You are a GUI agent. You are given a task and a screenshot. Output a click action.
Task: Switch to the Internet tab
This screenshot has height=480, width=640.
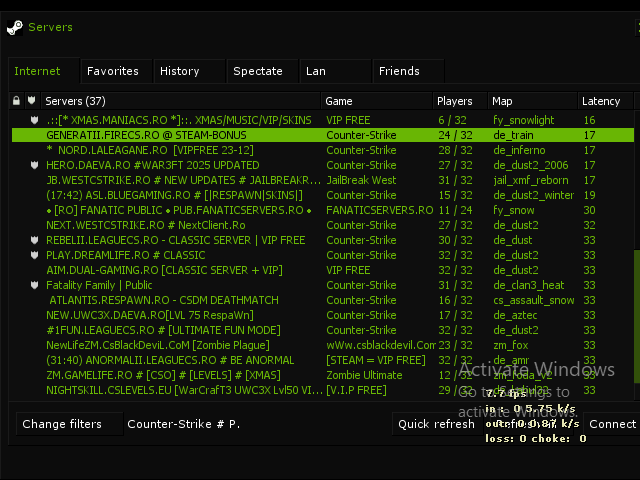44,71
